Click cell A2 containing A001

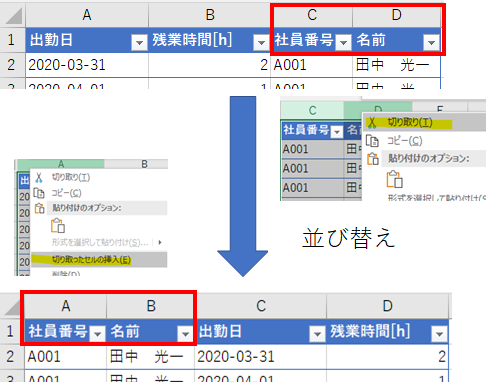click(x=66, y=357)
